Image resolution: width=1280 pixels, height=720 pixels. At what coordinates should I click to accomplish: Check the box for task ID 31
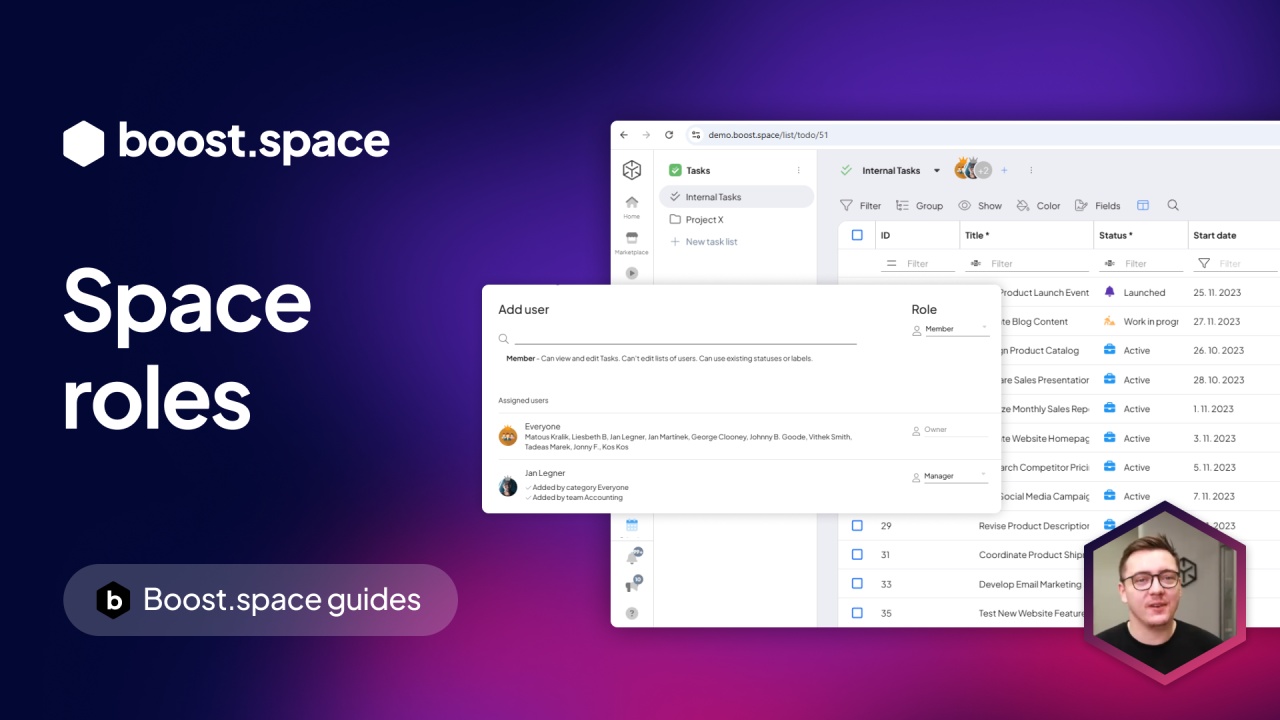(x=857, y=554)
